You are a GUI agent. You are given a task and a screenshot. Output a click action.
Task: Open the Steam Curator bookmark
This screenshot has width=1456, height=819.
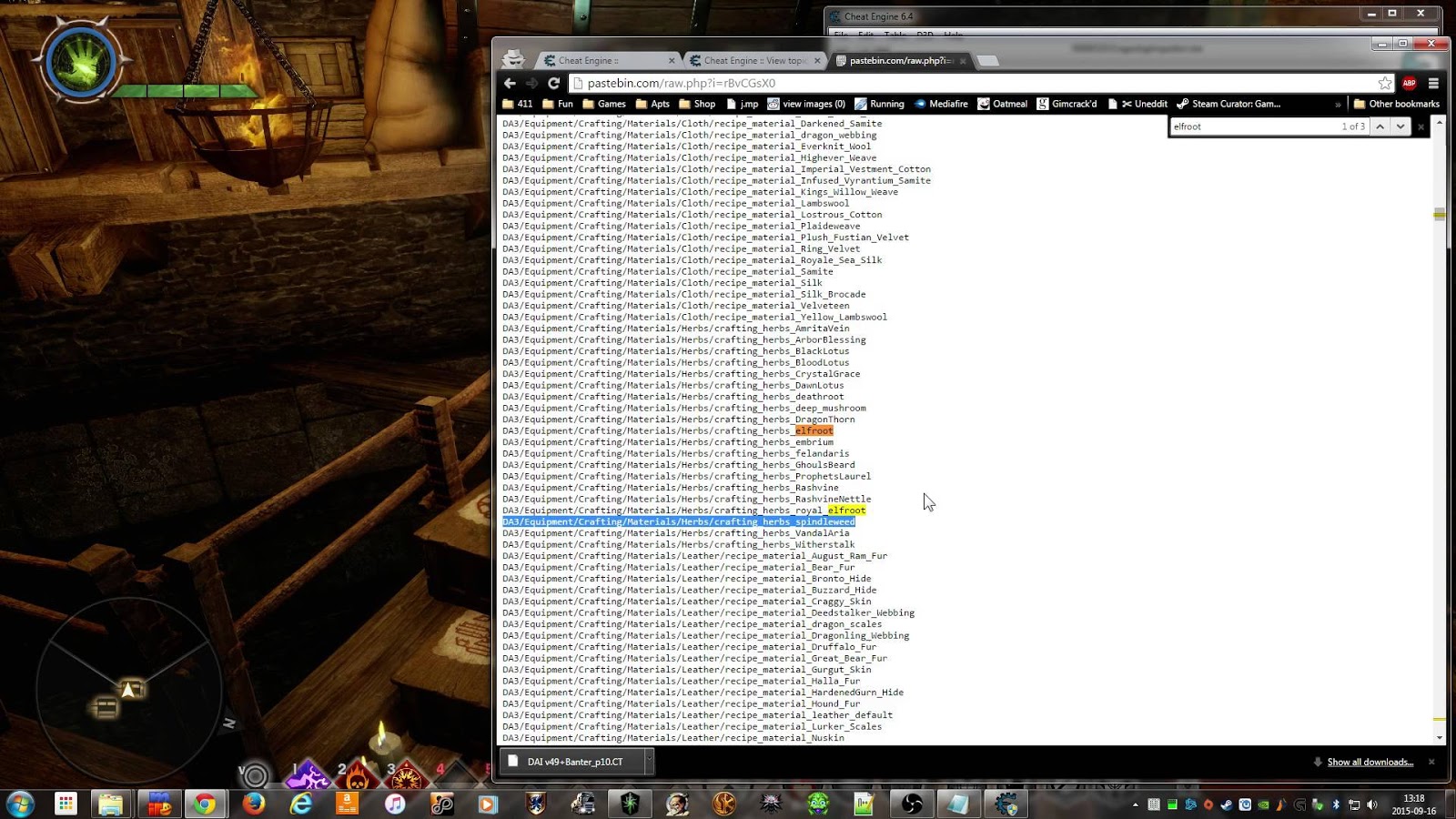click(x=1228, y=104)
